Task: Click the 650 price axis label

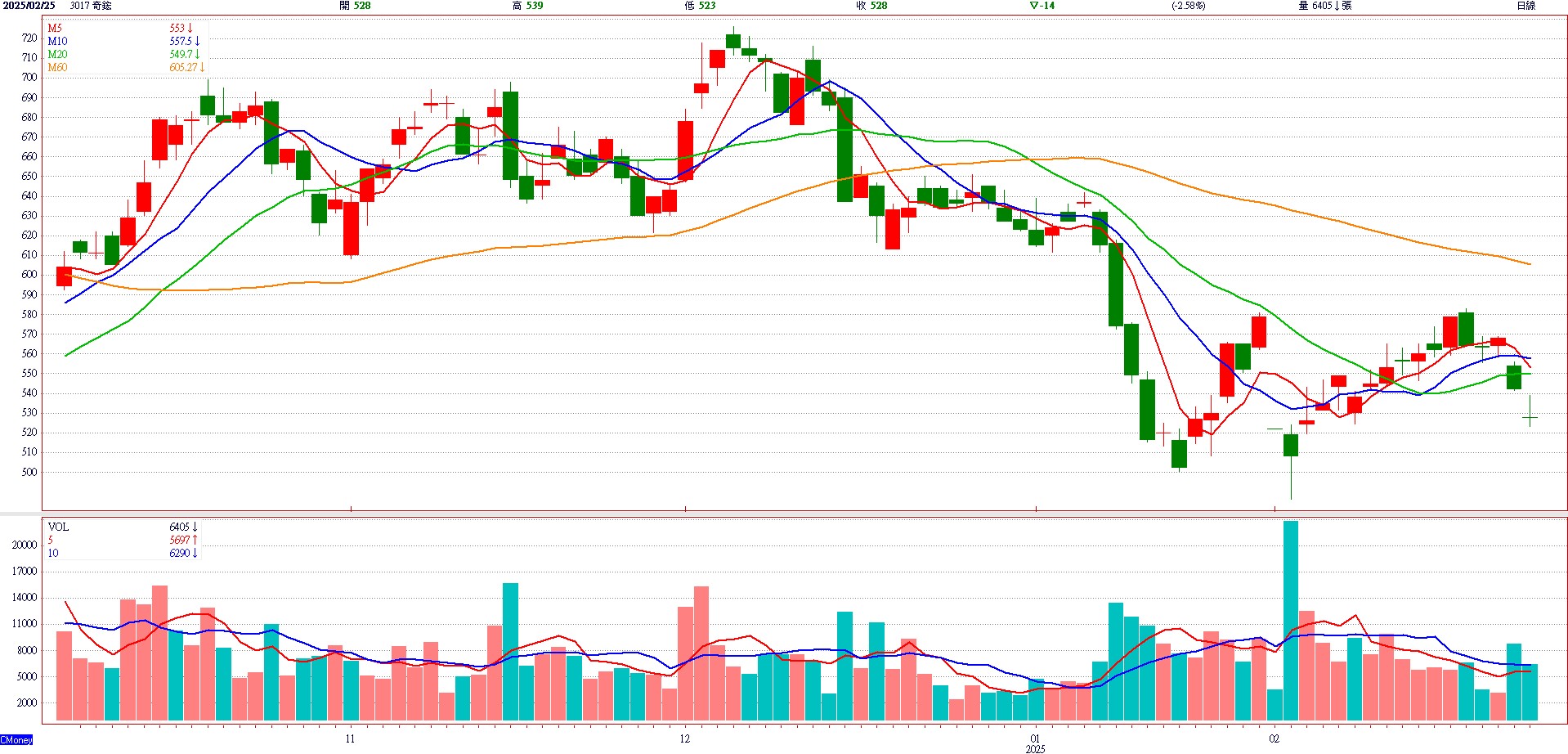Action: [29, 176]
